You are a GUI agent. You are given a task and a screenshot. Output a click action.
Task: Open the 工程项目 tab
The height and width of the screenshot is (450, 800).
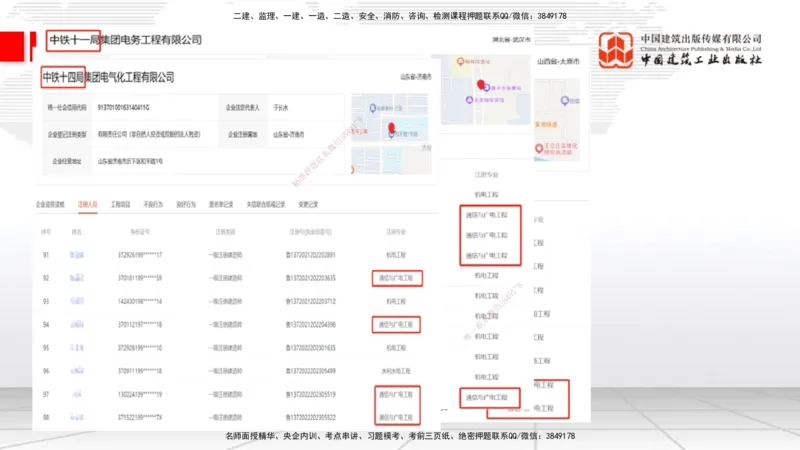pos(120,205)
